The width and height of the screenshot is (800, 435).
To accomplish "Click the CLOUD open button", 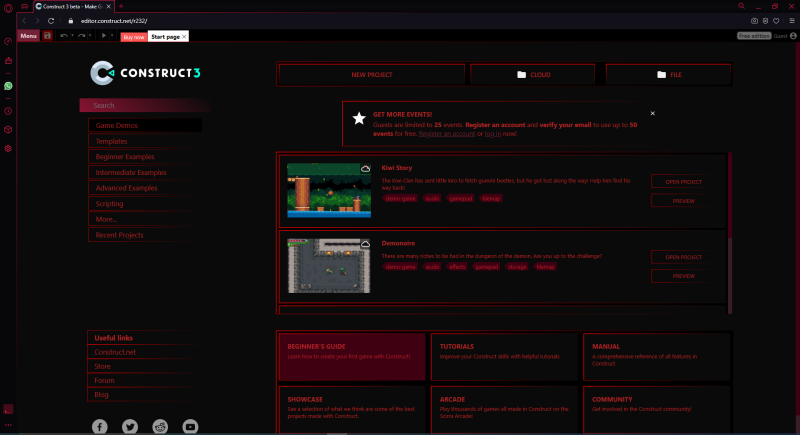I will [x=533, y=74].
